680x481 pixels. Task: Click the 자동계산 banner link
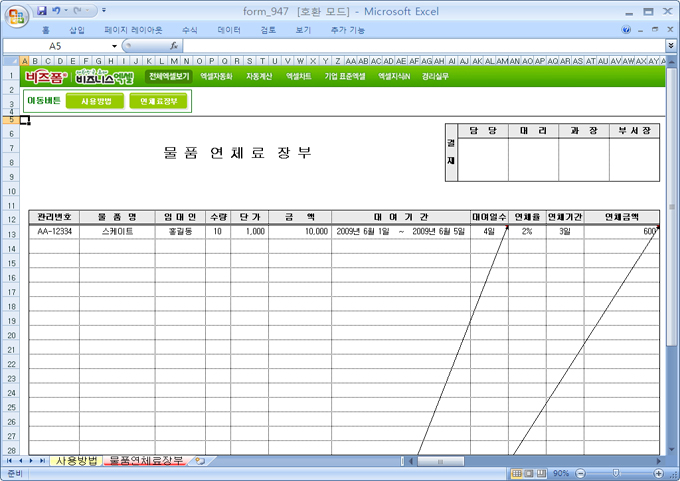point(259,76)
